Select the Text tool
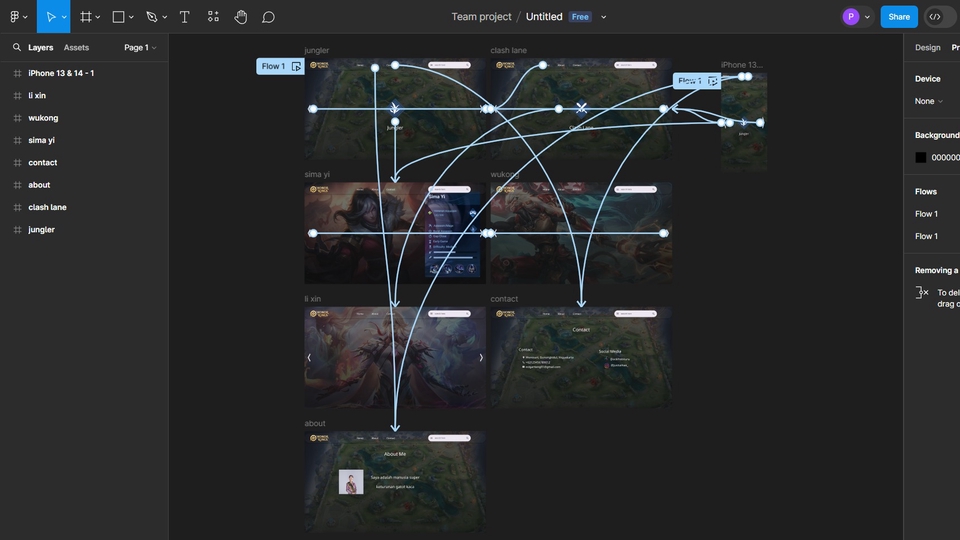The height and width of the screenshot is (540, 960). click(x=184, y=17)
